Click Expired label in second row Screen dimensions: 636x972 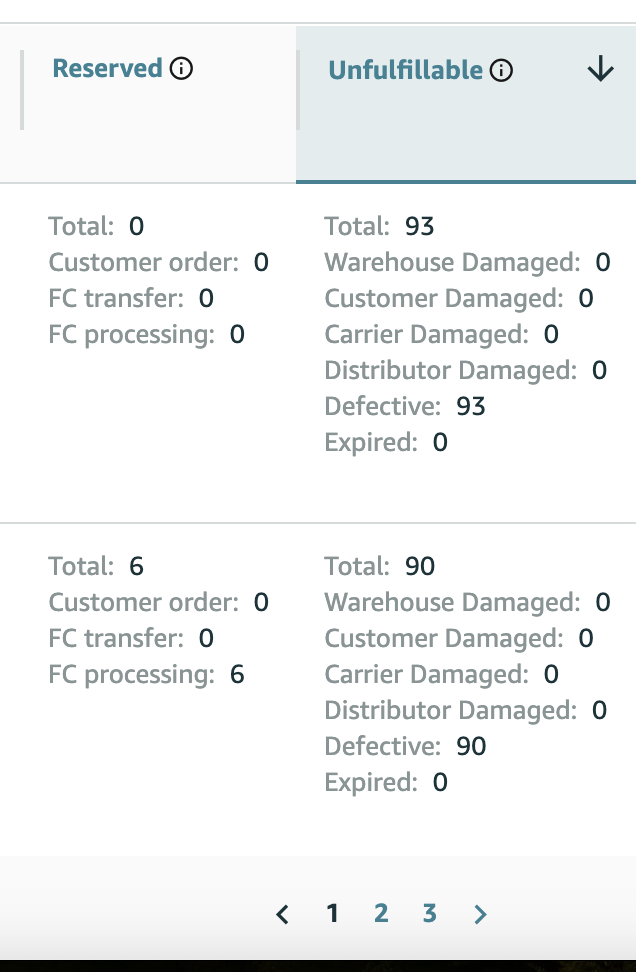371,782
